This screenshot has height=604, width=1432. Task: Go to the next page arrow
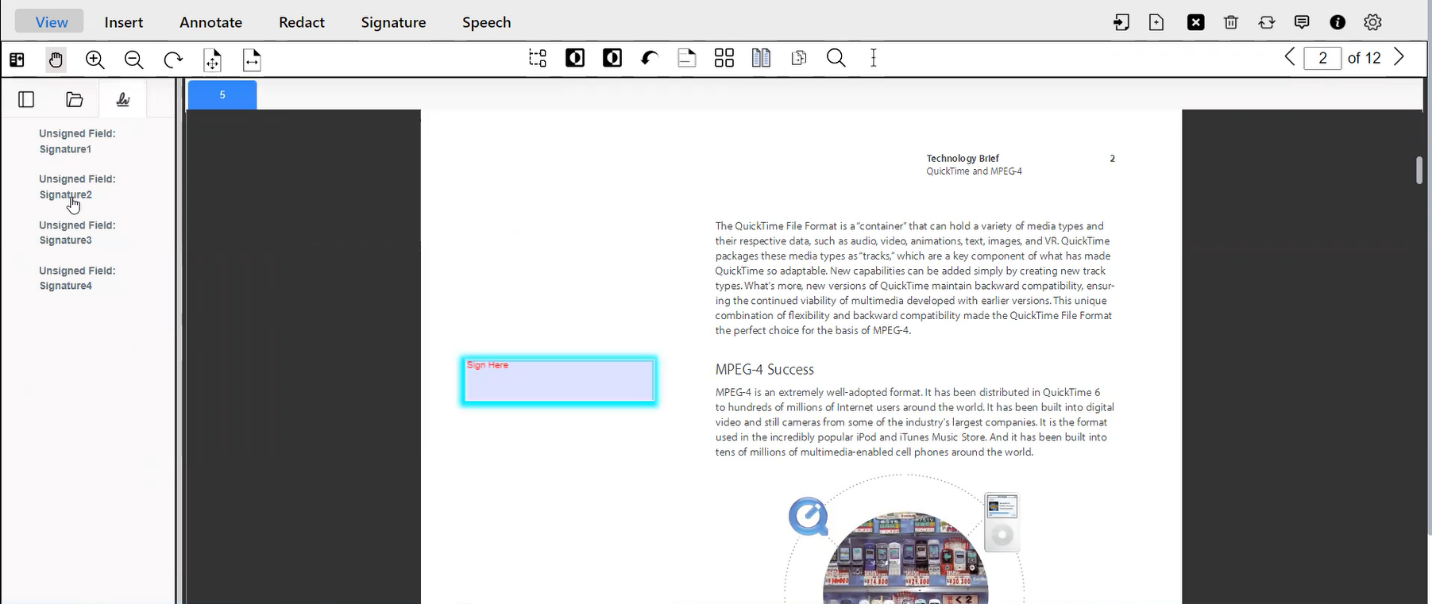(x=1399, y=57)
